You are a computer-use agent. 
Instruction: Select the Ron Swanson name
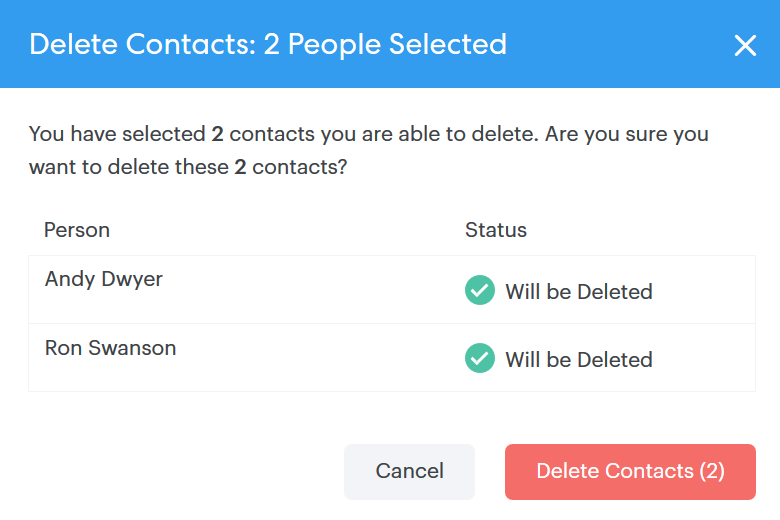tap(110, 348)
